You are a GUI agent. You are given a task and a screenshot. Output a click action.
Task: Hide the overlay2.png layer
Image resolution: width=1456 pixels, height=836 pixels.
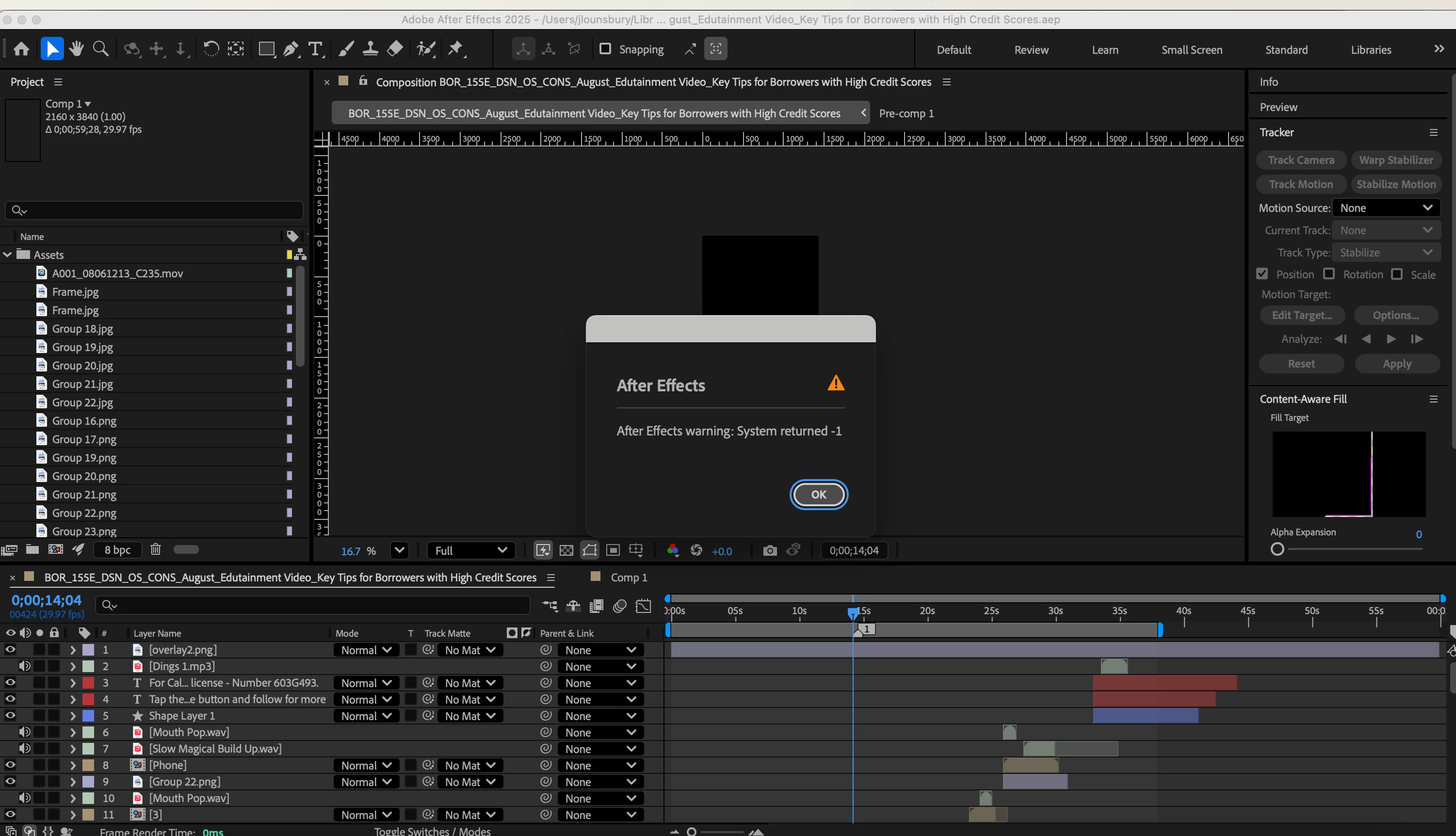(x=10, y=649)
